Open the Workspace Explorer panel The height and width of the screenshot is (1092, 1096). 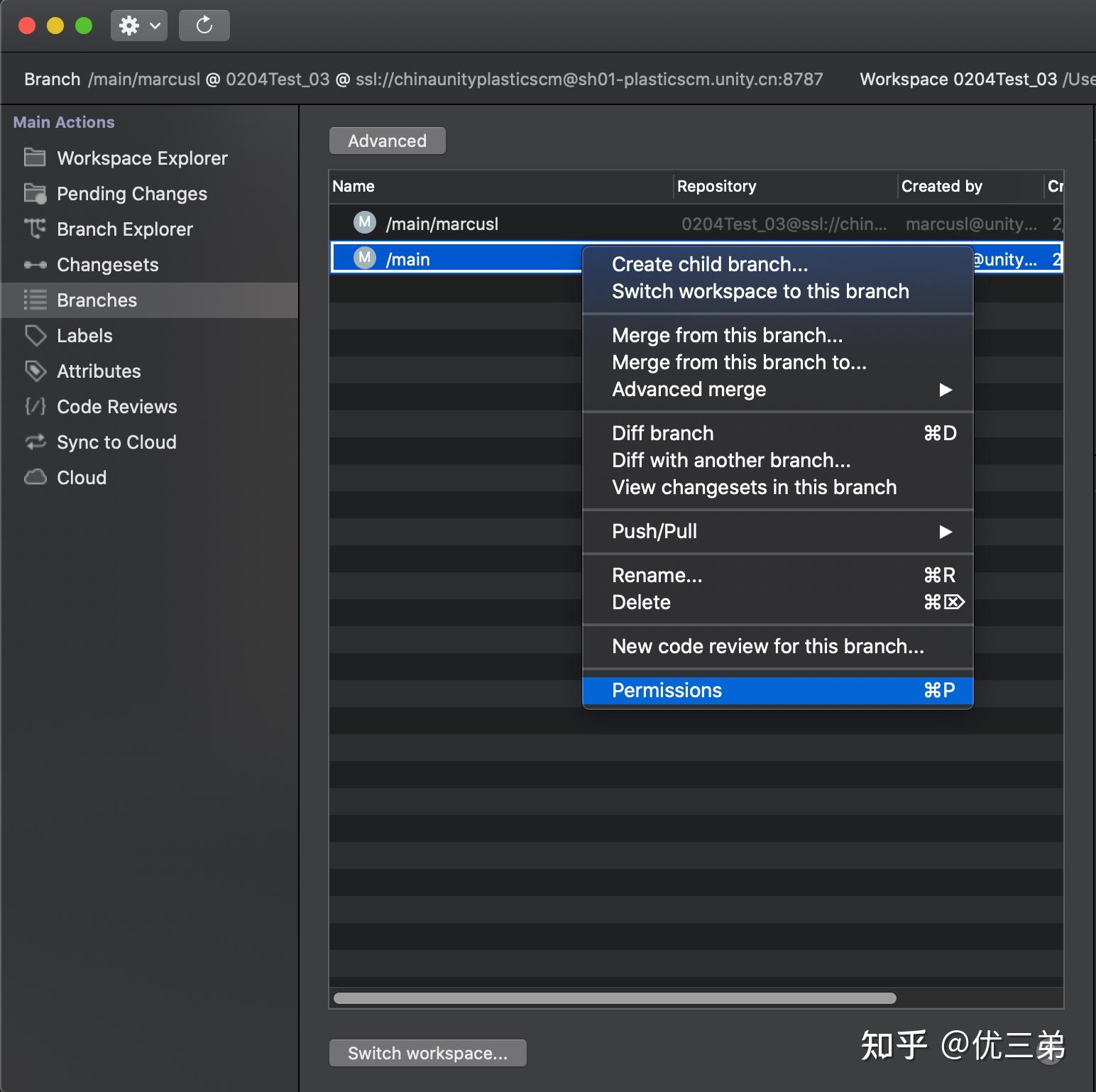pos(141,158)
